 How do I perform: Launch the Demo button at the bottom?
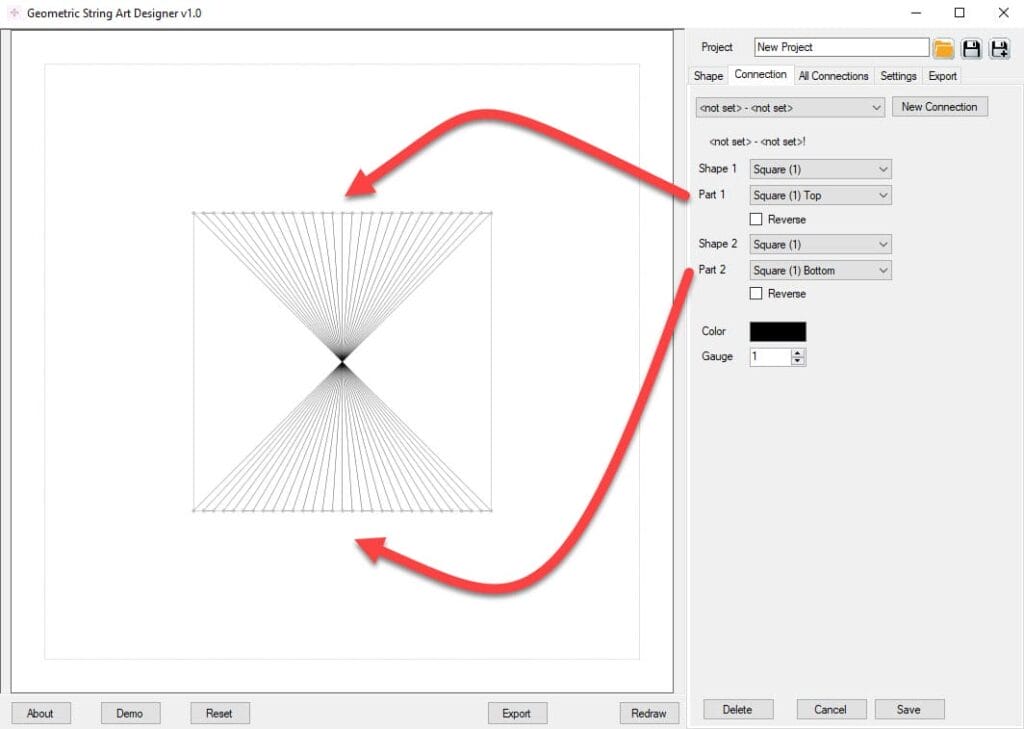coord(130,713)
